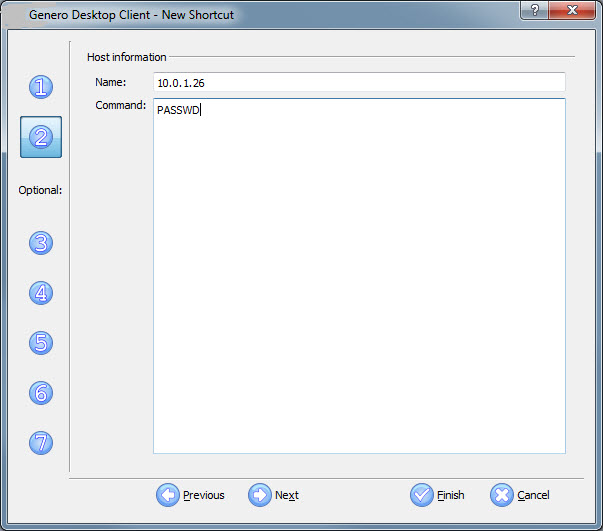Close the New Shortcut dialog
This screenshot has width=603, height=531.
[x=572, y=10]
